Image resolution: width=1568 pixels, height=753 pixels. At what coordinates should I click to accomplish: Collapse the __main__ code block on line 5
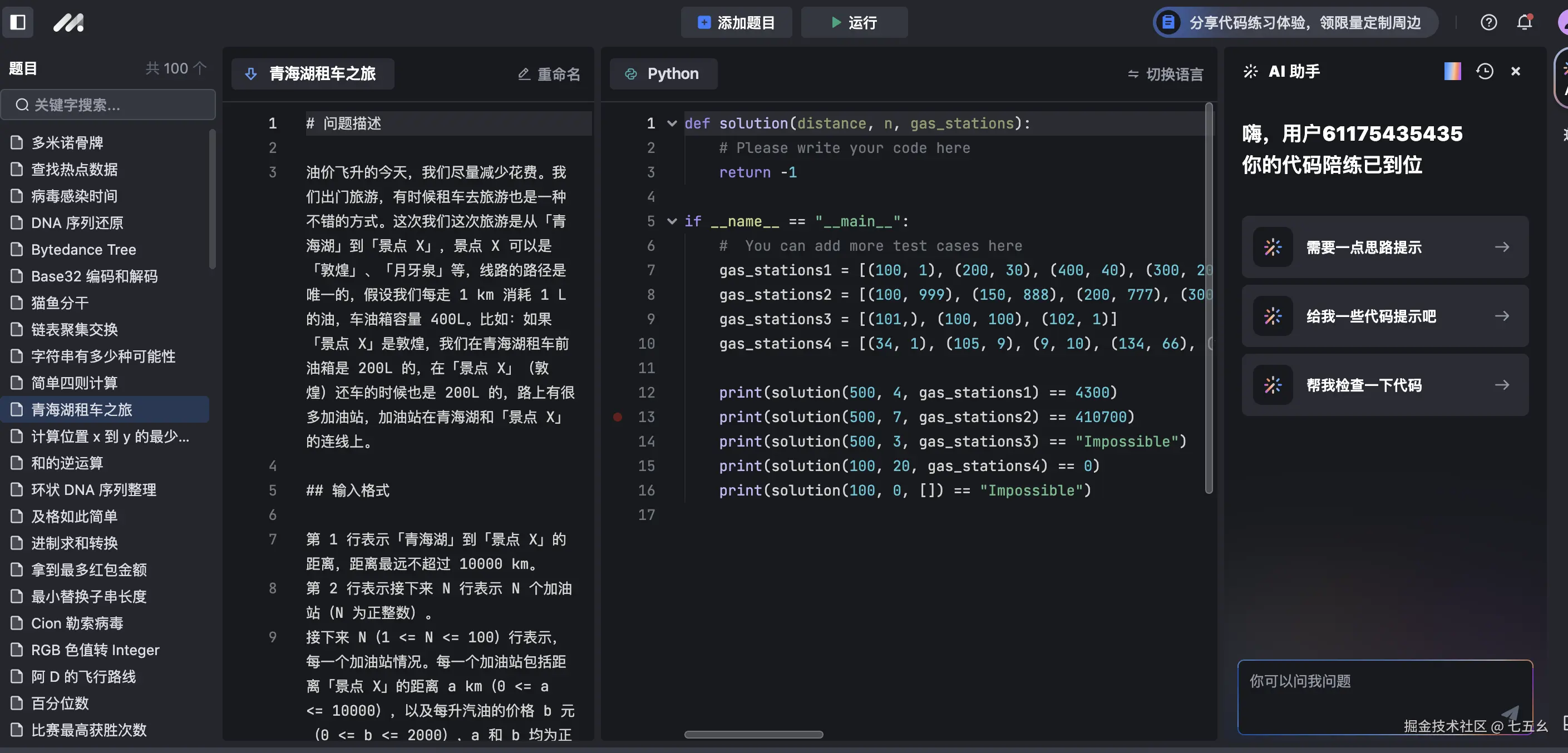(672, 221)
